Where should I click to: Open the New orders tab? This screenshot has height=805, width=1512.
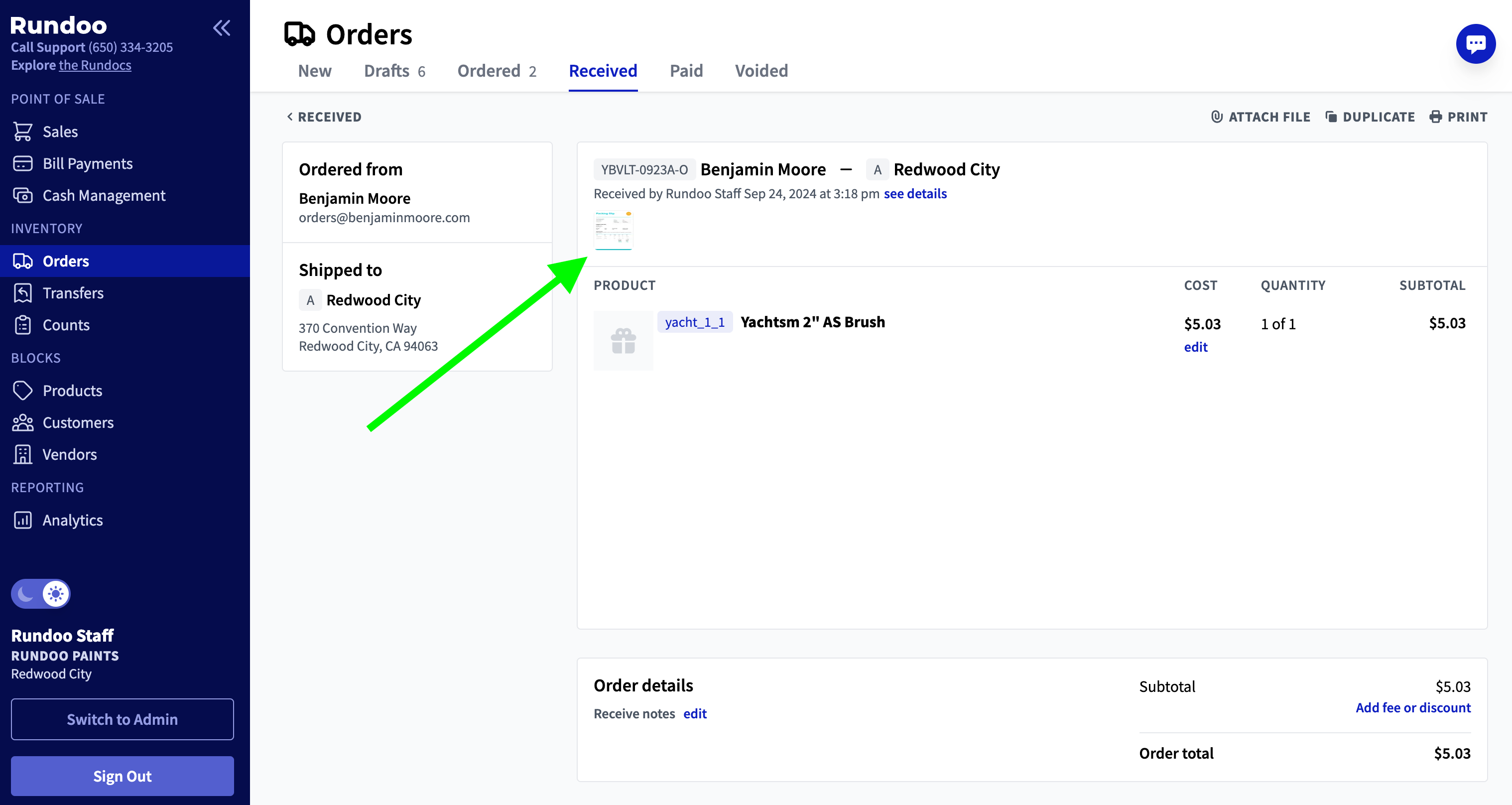point(315,71)
